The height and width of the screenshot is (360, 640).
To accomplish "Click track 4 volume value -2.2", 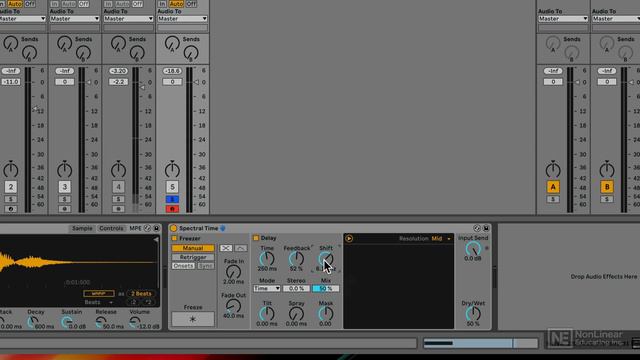I will pos(118,82).
